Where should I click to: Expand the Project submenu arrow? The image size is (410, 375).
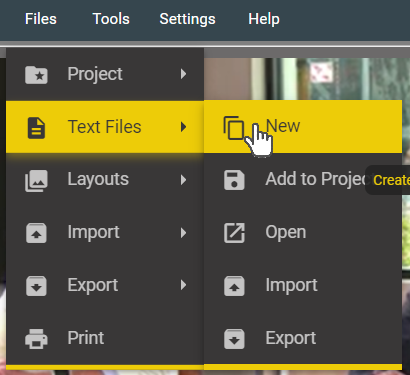click(x=183, y=74)
